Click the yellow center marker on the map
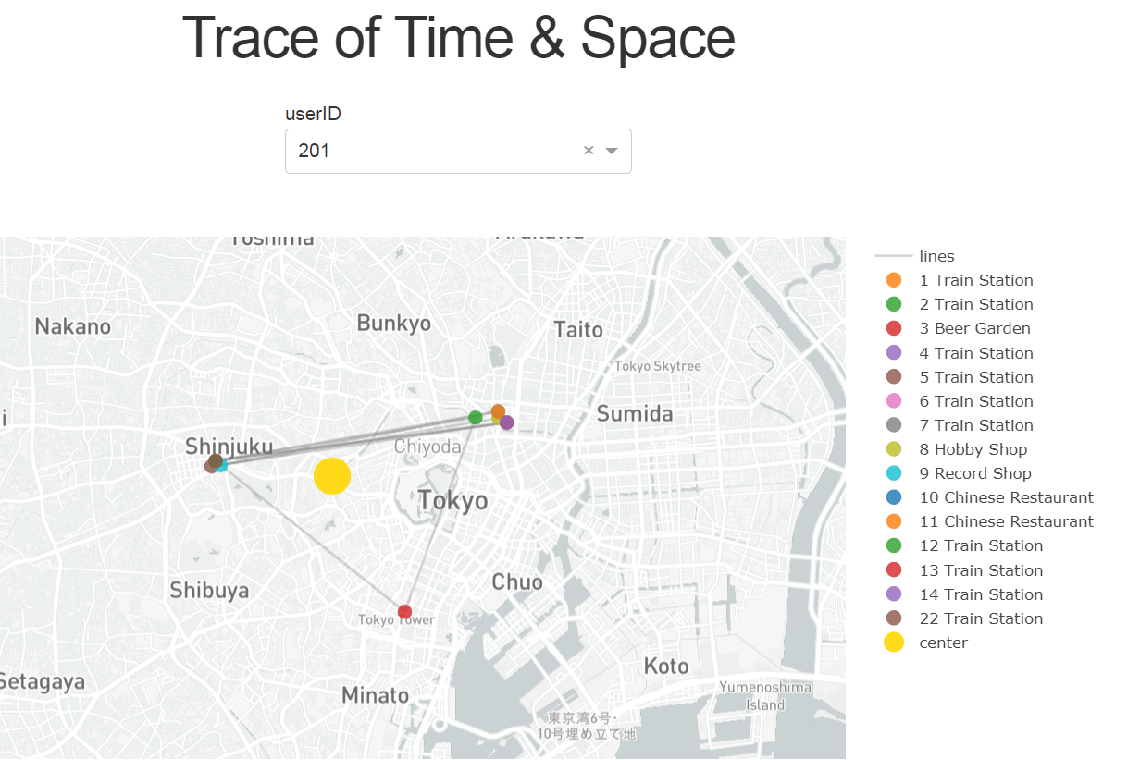Viewport: 1140px width, 760px height. pyautogui.click(x=333, y=476)
